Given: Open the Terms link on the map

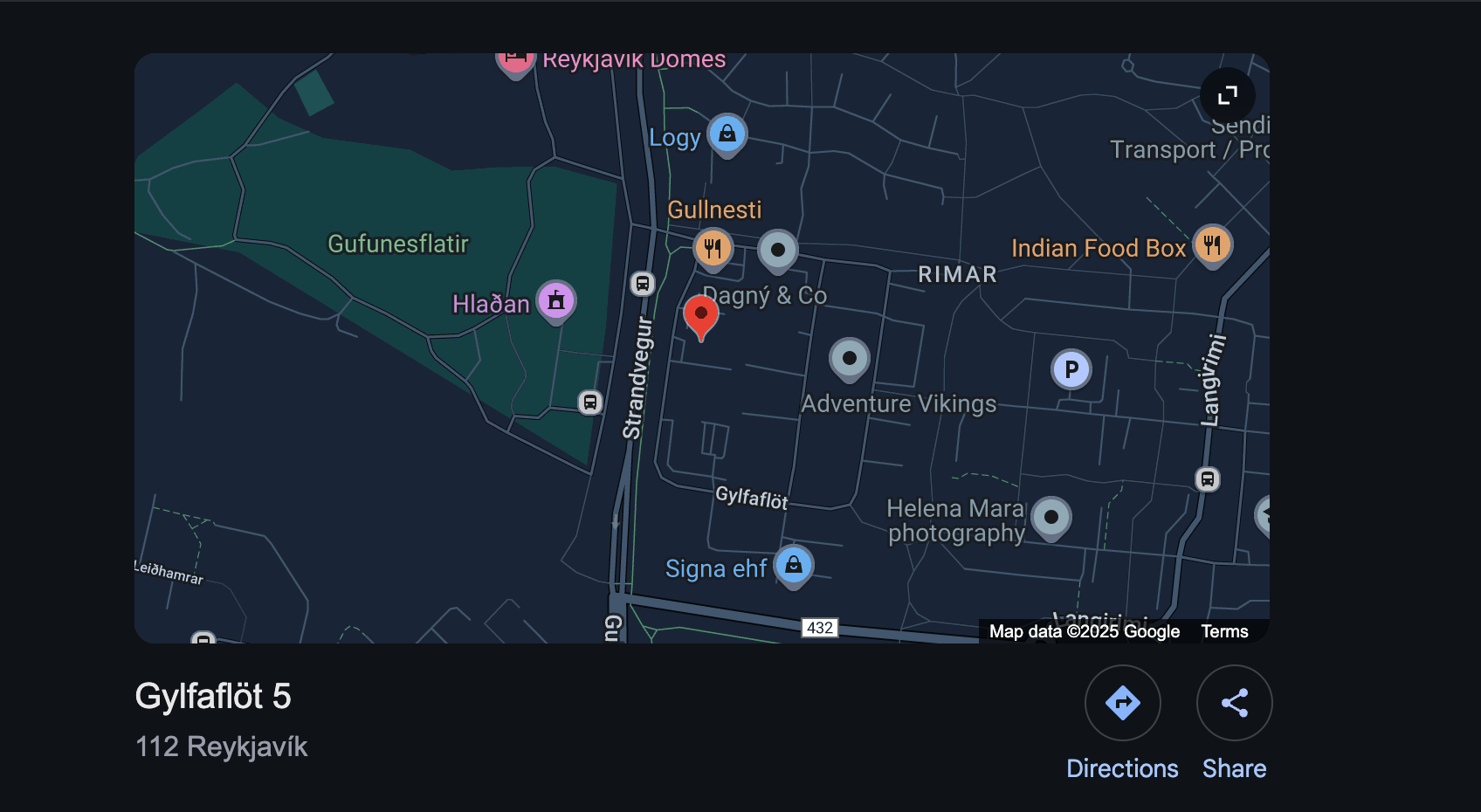Looking at the screenshot, I should click(1224, 631).
